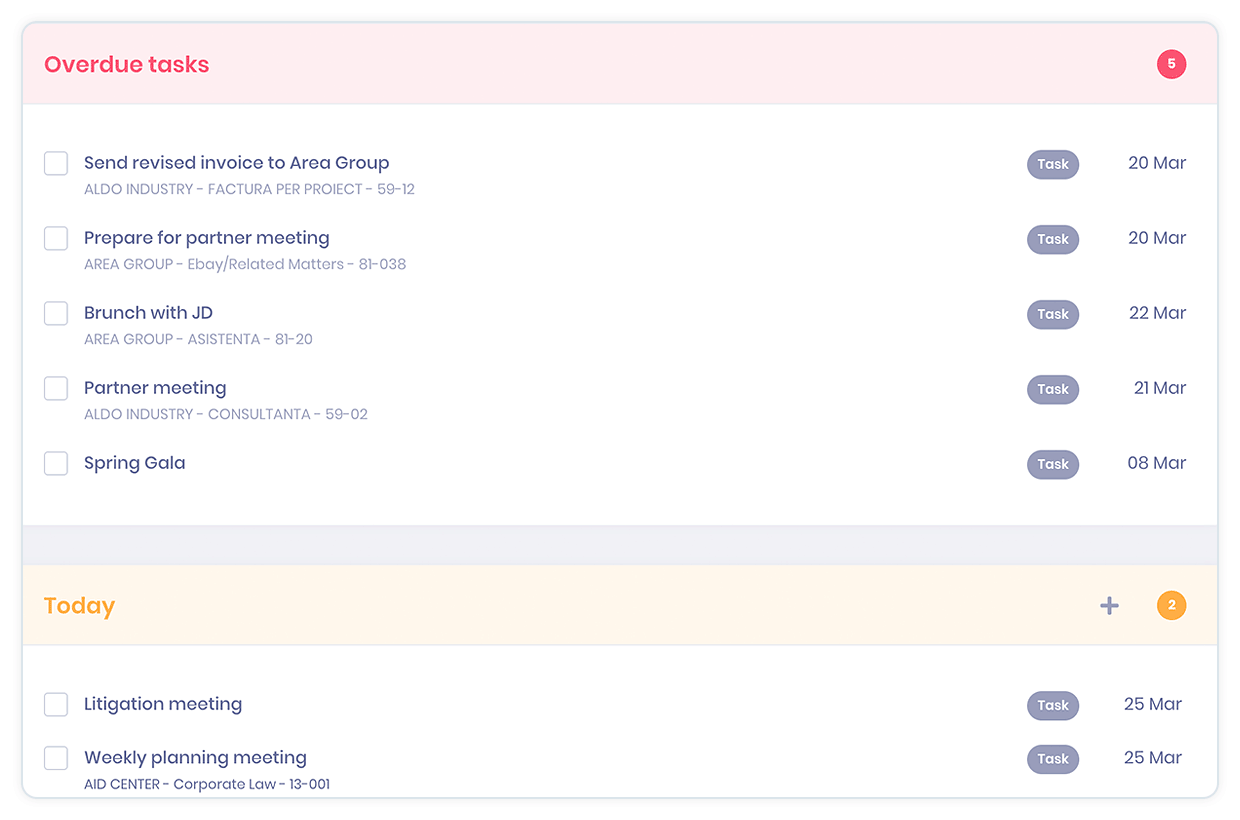Check the Weekly planning meeting box
The height and width of the screenshot is (820, 1240).
click(56, 758)
